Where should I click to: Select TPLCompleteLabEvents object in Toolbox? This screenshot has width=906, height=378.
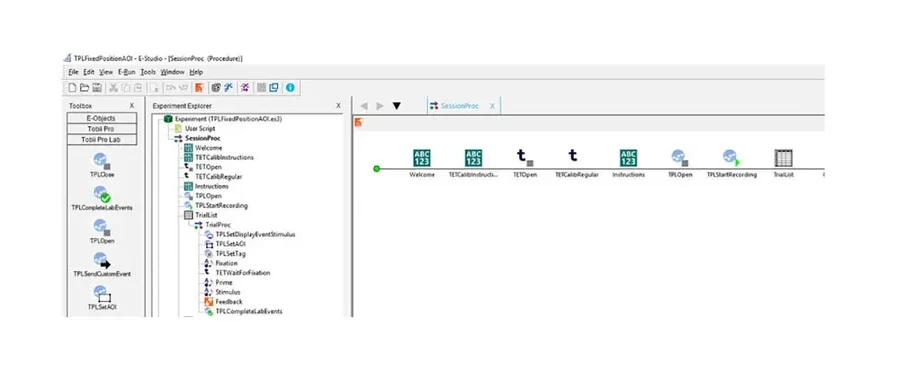tap(102, 198)
